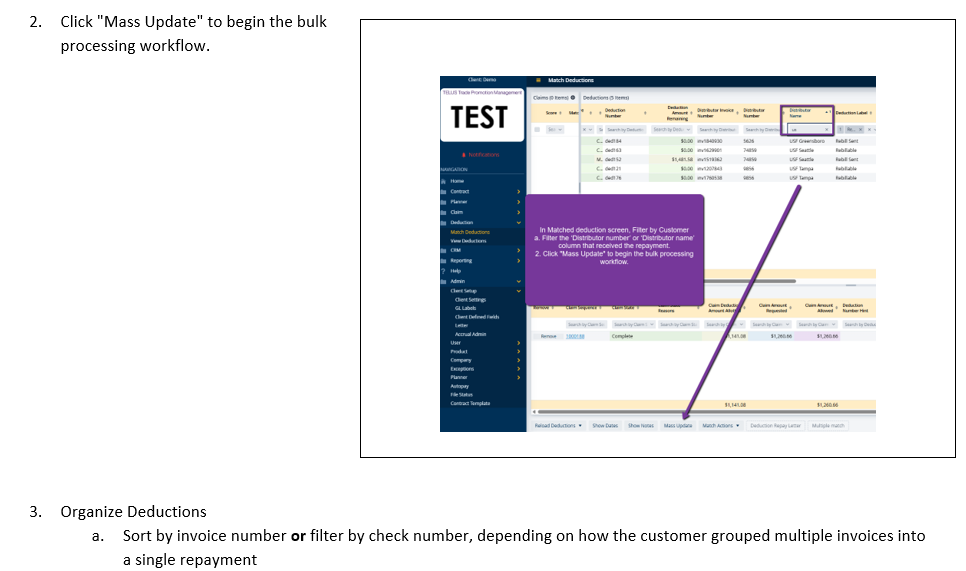Expand the Contract navigation menu
The height and width of the screenshot is (571, 966).
(518, 191)
